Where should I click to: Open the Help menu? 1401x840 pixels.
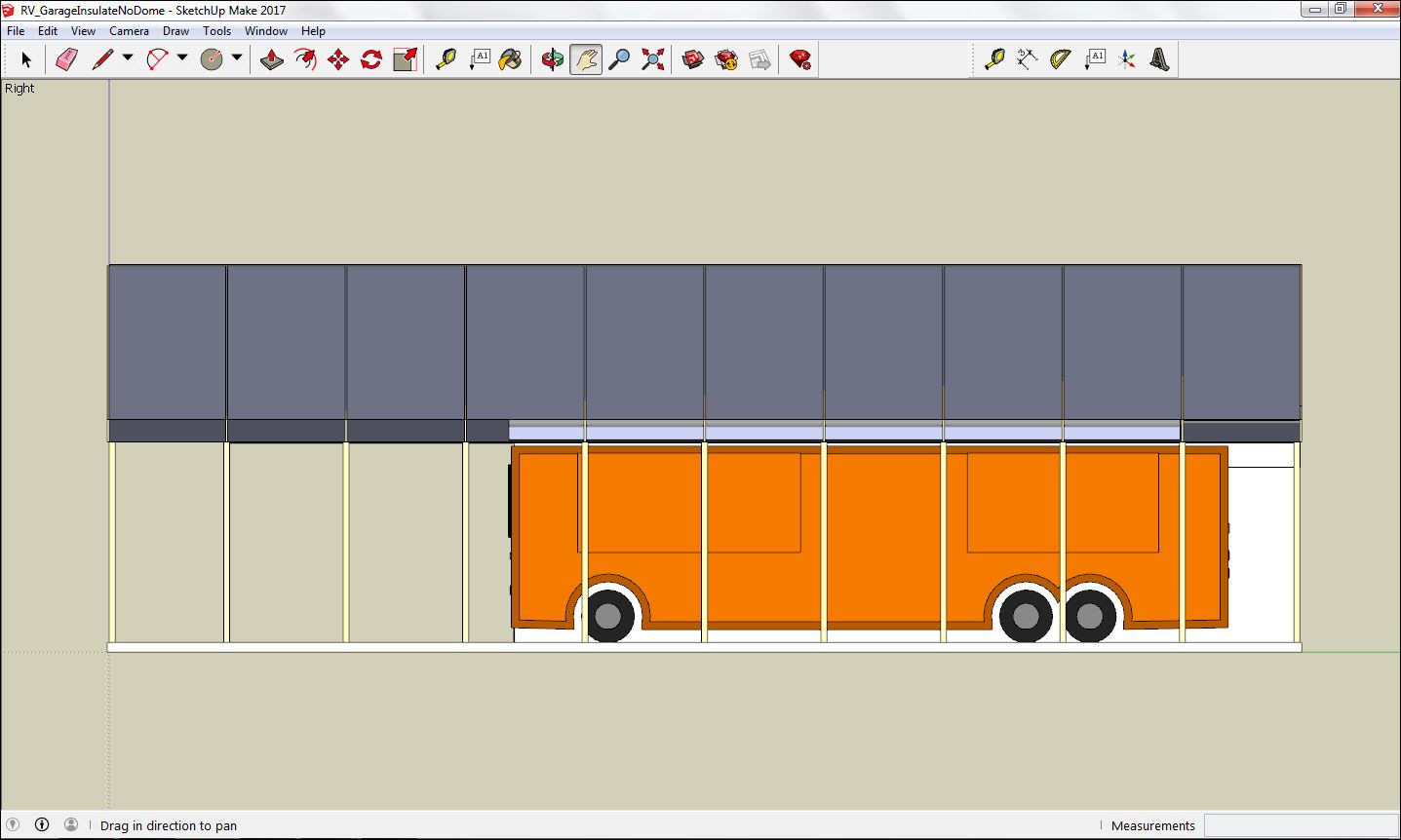click(313, 31)
